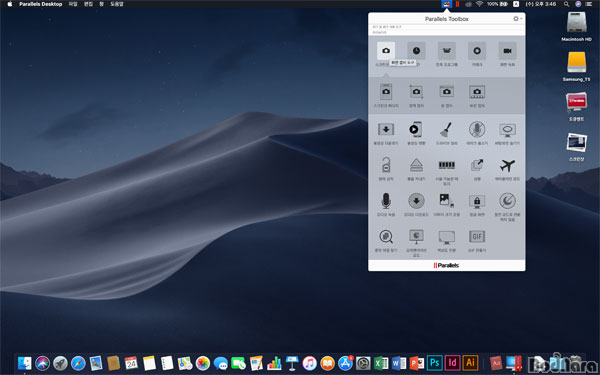Open the 파일 menu
Viewport: 600px width, 375px height.
coord(73,4)
